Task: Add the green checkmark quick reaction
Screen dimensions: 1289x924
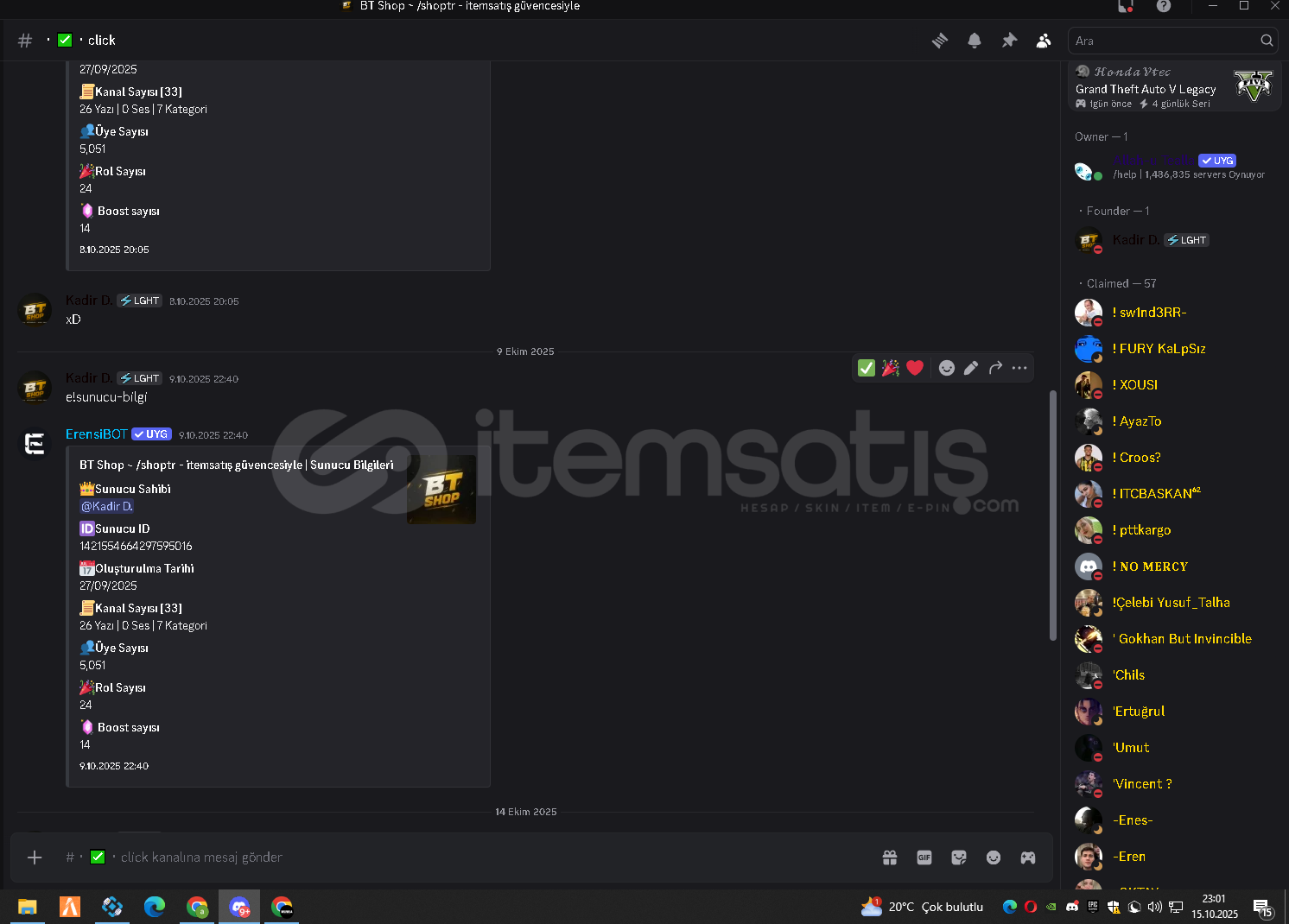Action: [867, 368]
